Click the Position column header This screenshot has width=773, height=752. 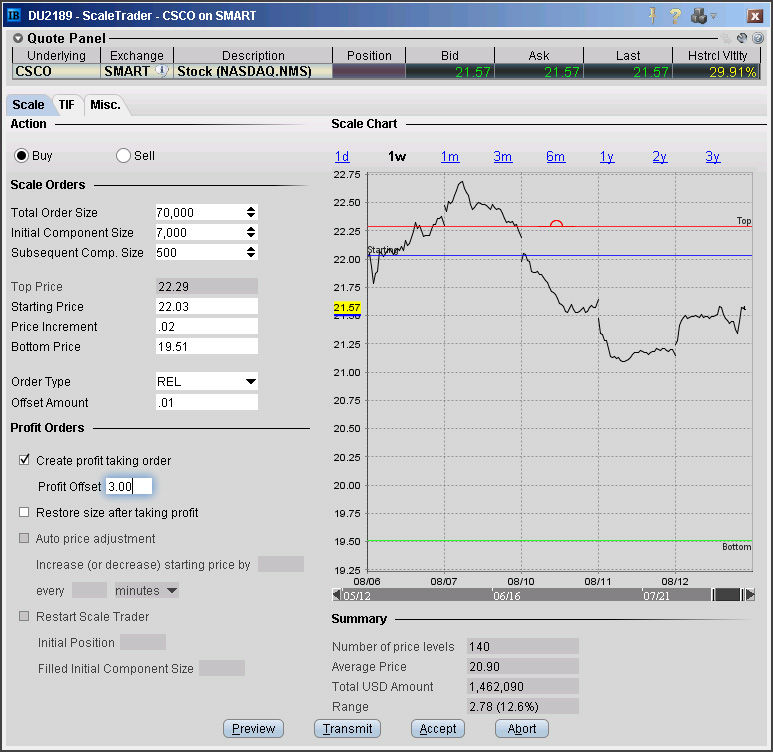click(x=369, y=55)
